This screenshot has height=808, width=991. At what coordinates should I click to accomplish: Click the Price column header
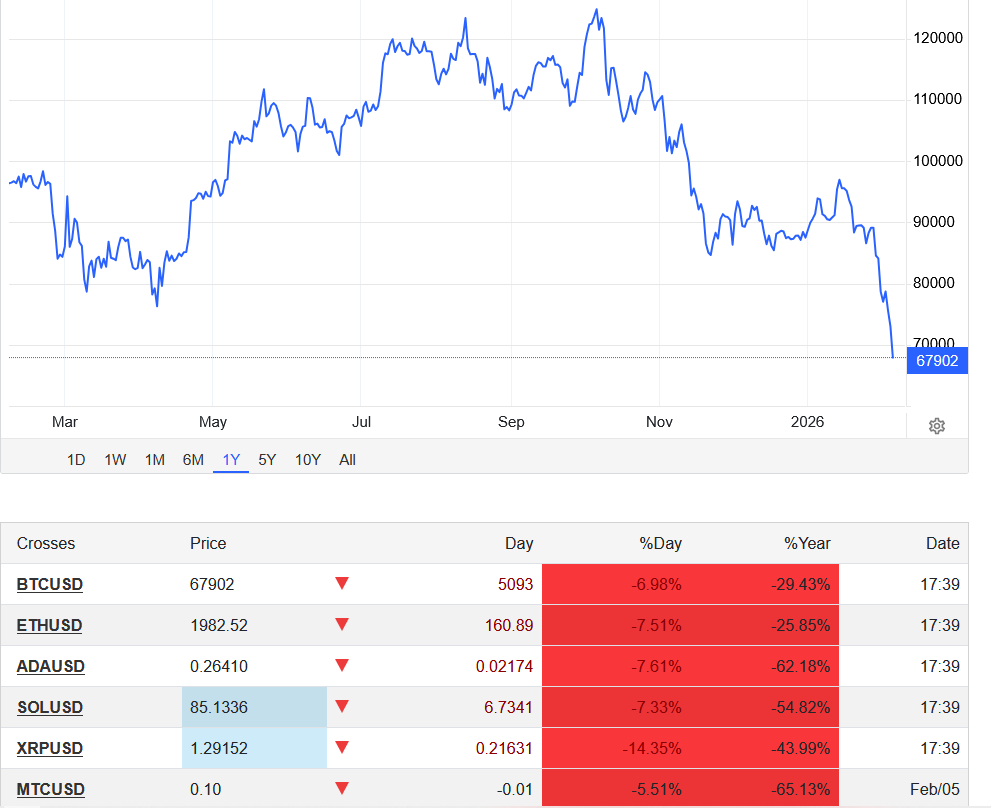point(208,544)
